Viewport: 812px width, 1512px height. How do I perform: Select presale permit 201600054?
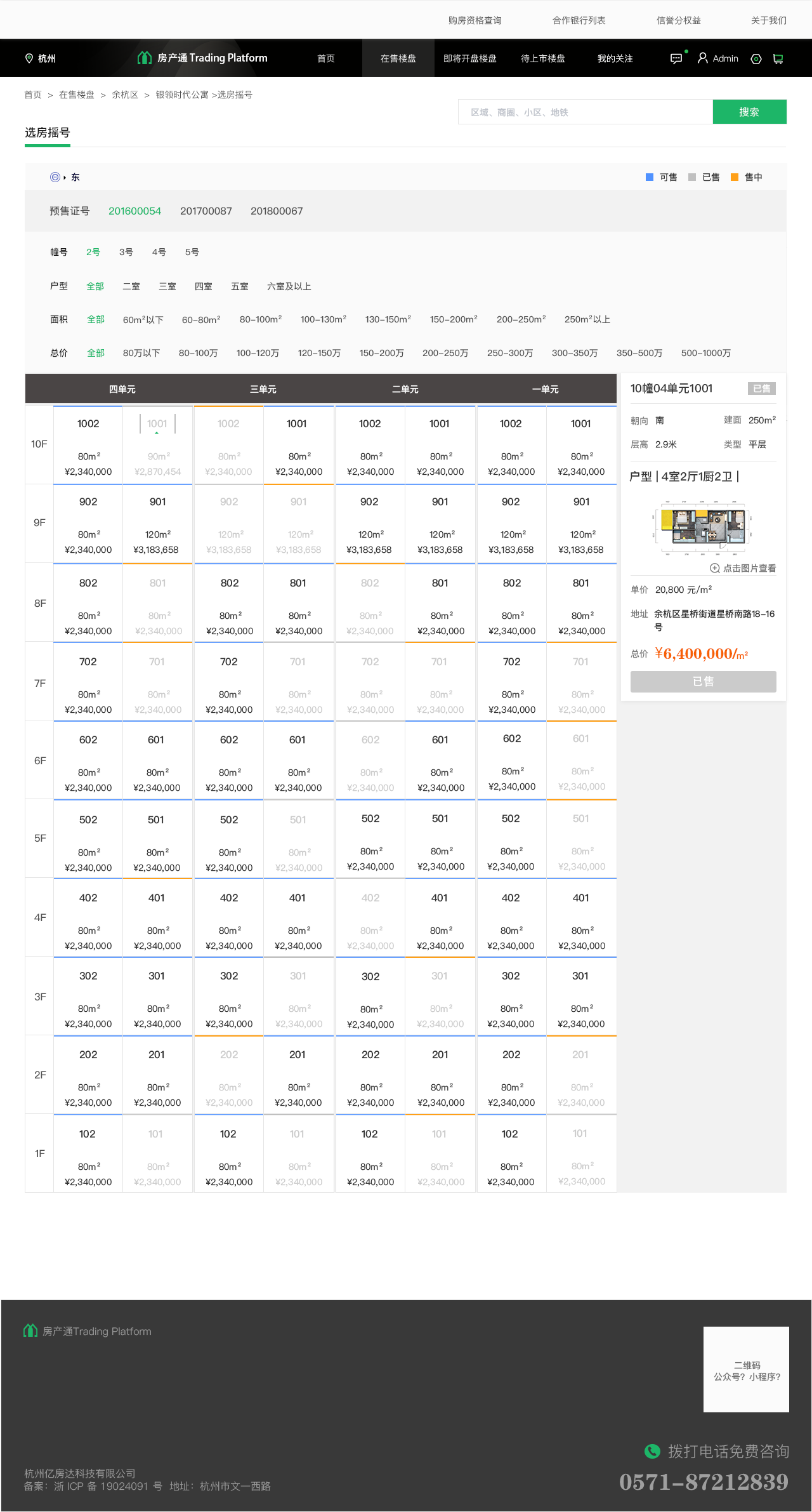(x=134, y=211)
